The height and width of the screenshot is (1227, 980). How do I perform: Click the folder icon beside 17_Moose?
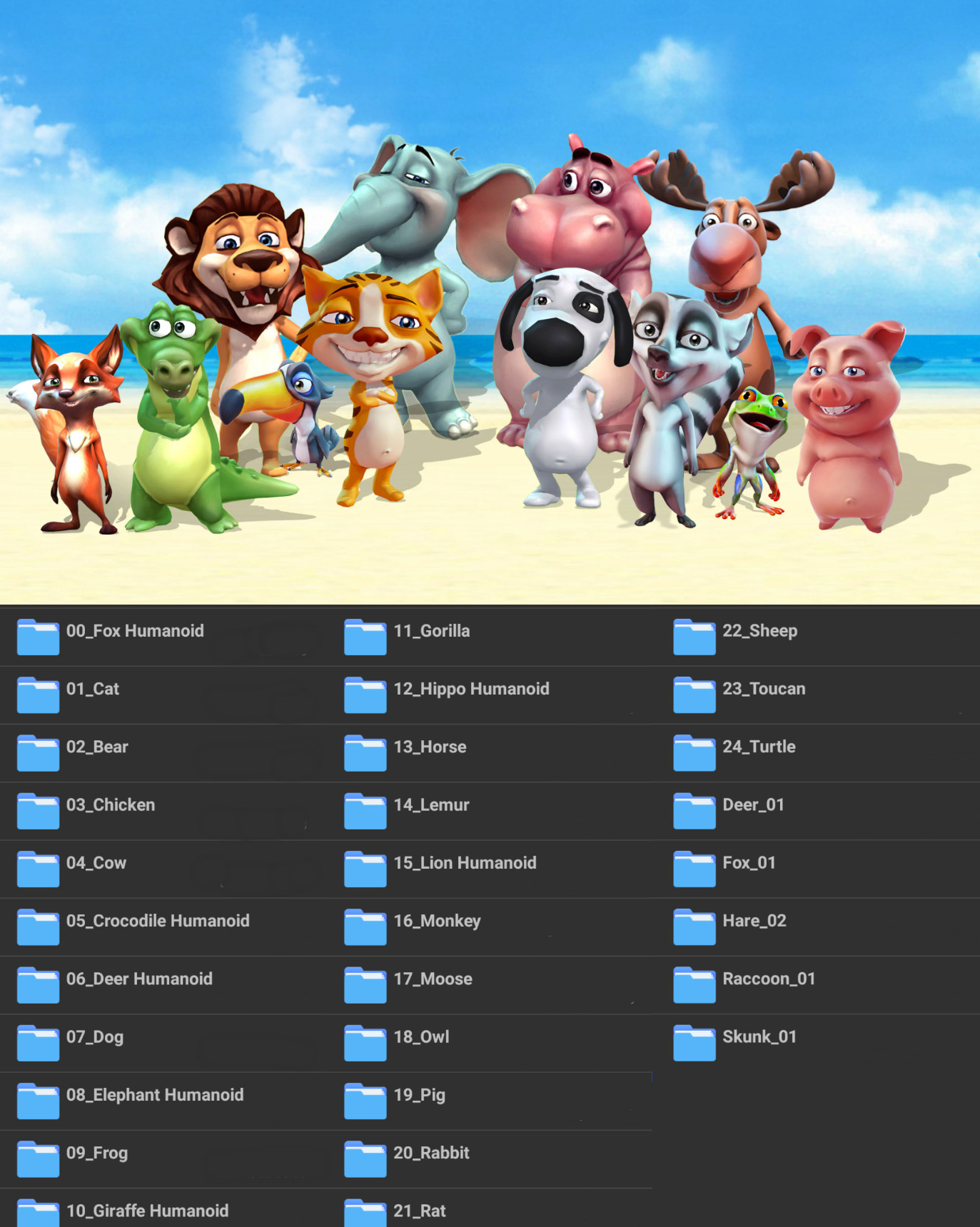tap(365, 984)
